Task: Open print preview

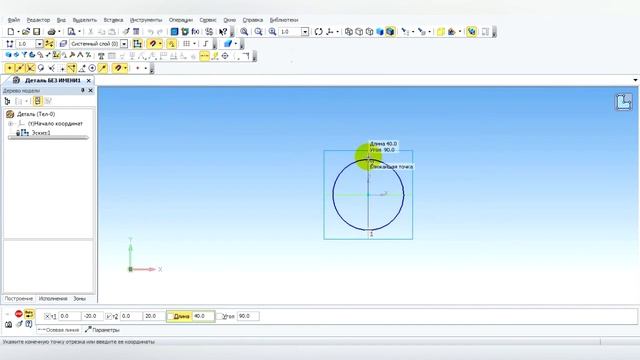Action: pos(71,31)
